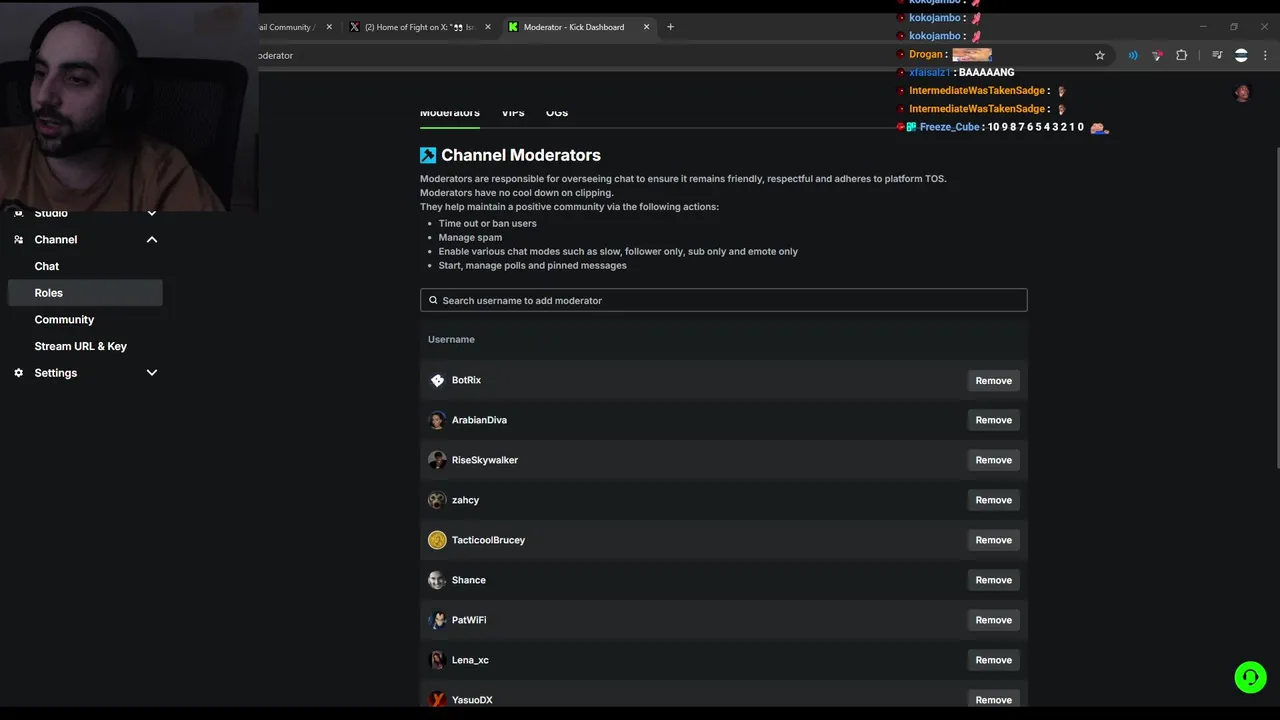Image resolution: width=1280 pixels, height=720 pixels.
Task: Select Roles in the sidebar
Action: (x=85, y=293)
